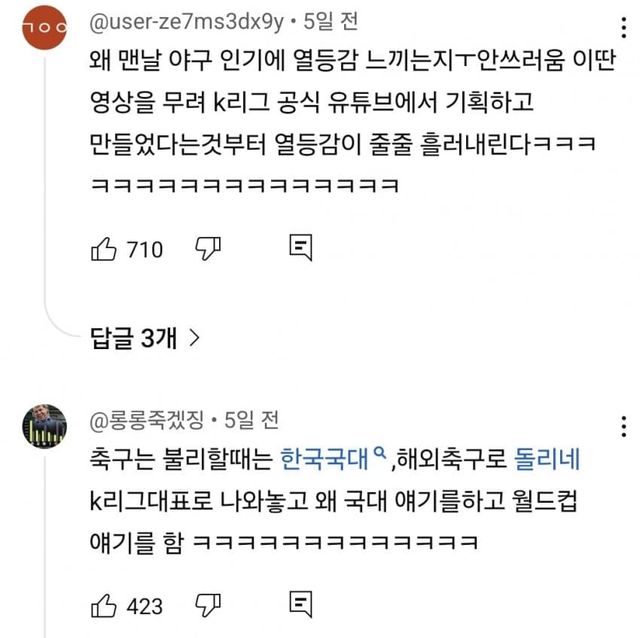This screenshot has width=640, height=638.
Task: Click the 710 like count
Action: pos(146,249)
